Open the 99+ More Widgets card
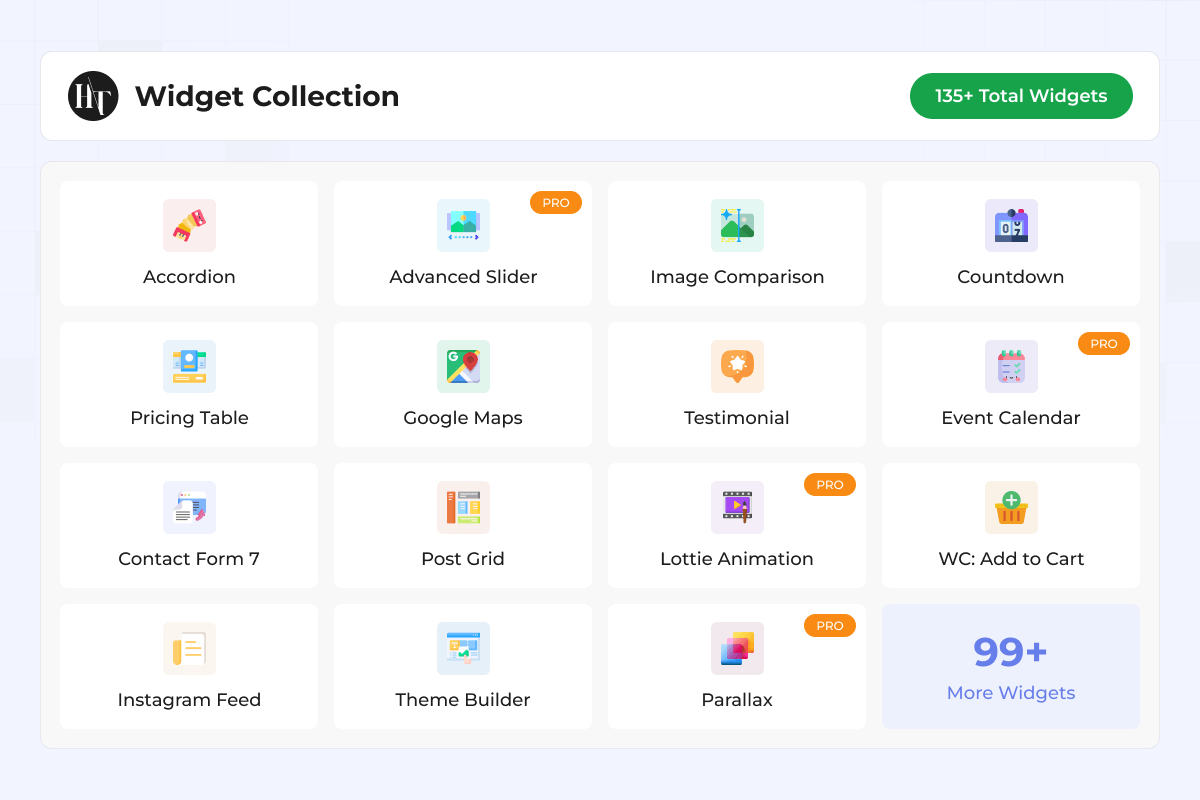This screenshot has width=1200, height=800. pos(1011,666)
